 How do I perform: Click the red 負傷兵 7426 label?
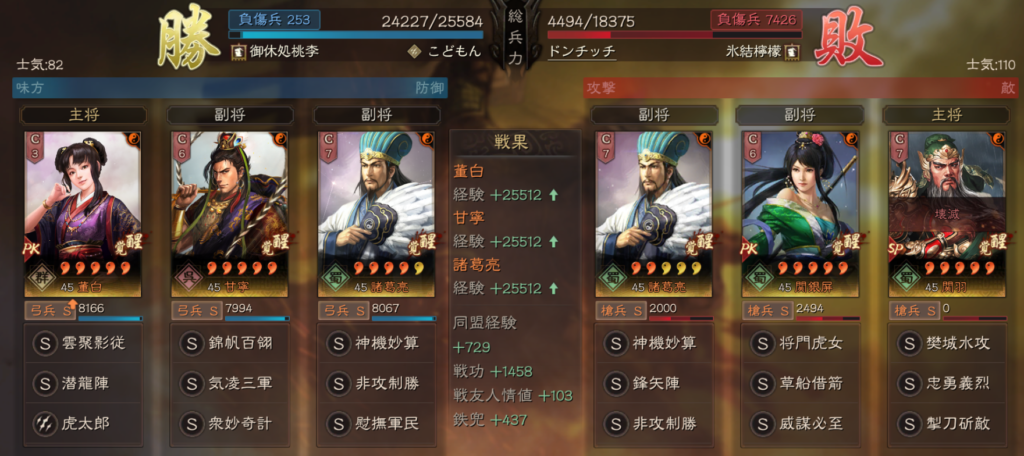point(756,20)
